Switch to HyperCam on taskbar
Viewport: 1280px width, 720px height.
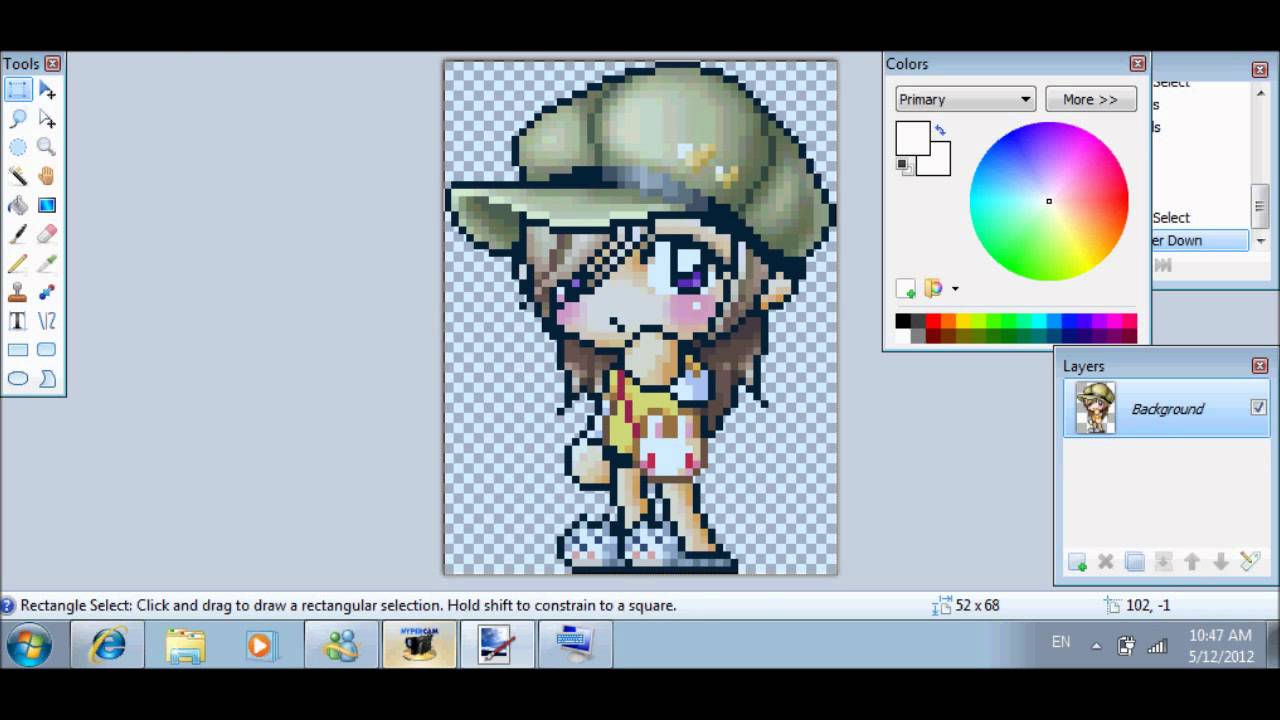[419, 645]
